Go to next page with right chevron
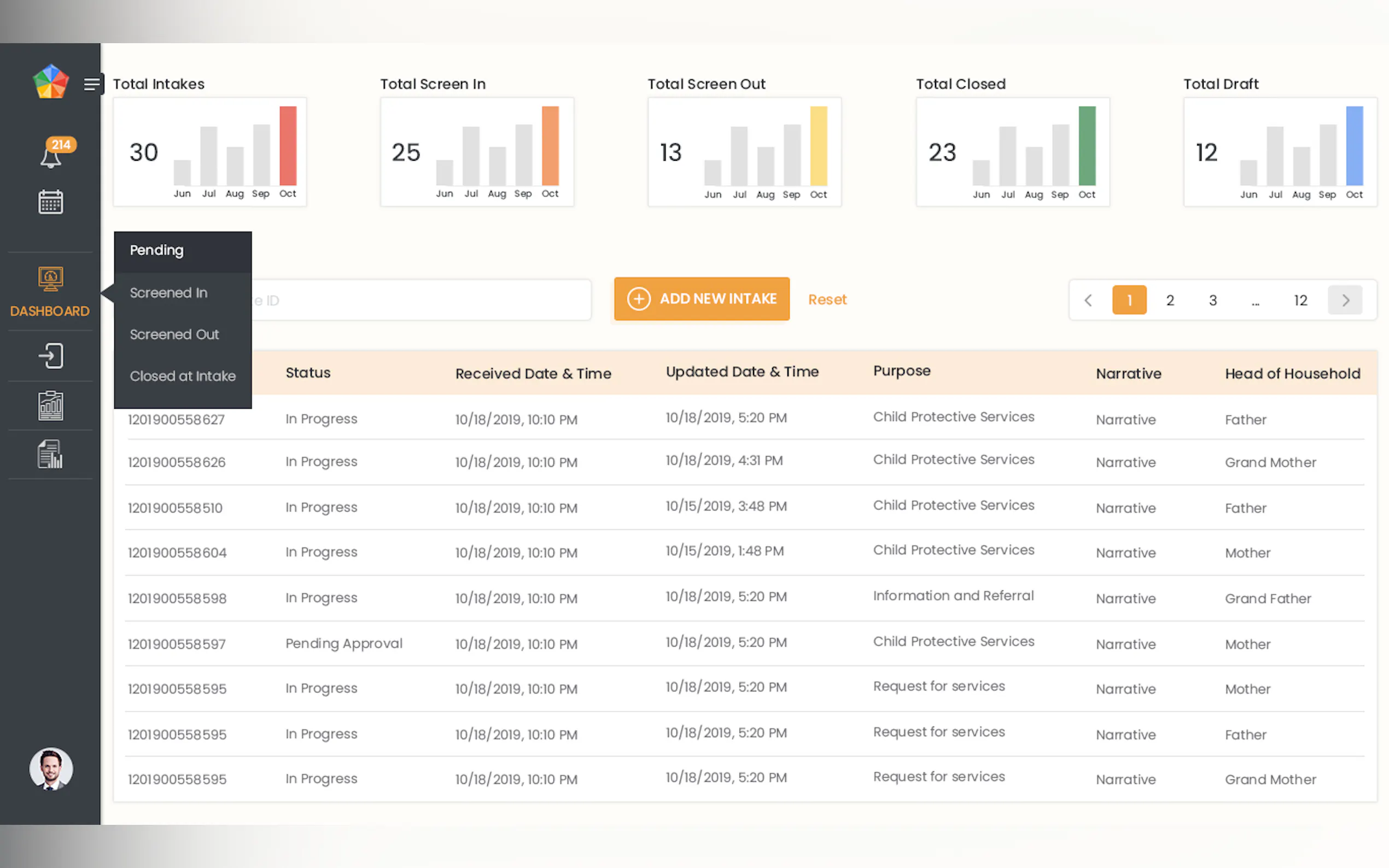This screenshot has width=1389, height=868. (1344, 300)
